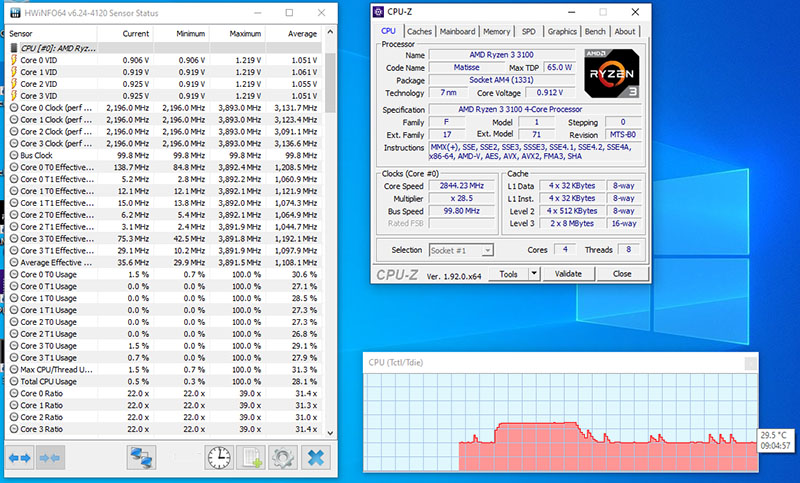This screenshot has height=483, width=800.
Task: Click the Multiplier x 28.5 field
Action: [462, 198]
